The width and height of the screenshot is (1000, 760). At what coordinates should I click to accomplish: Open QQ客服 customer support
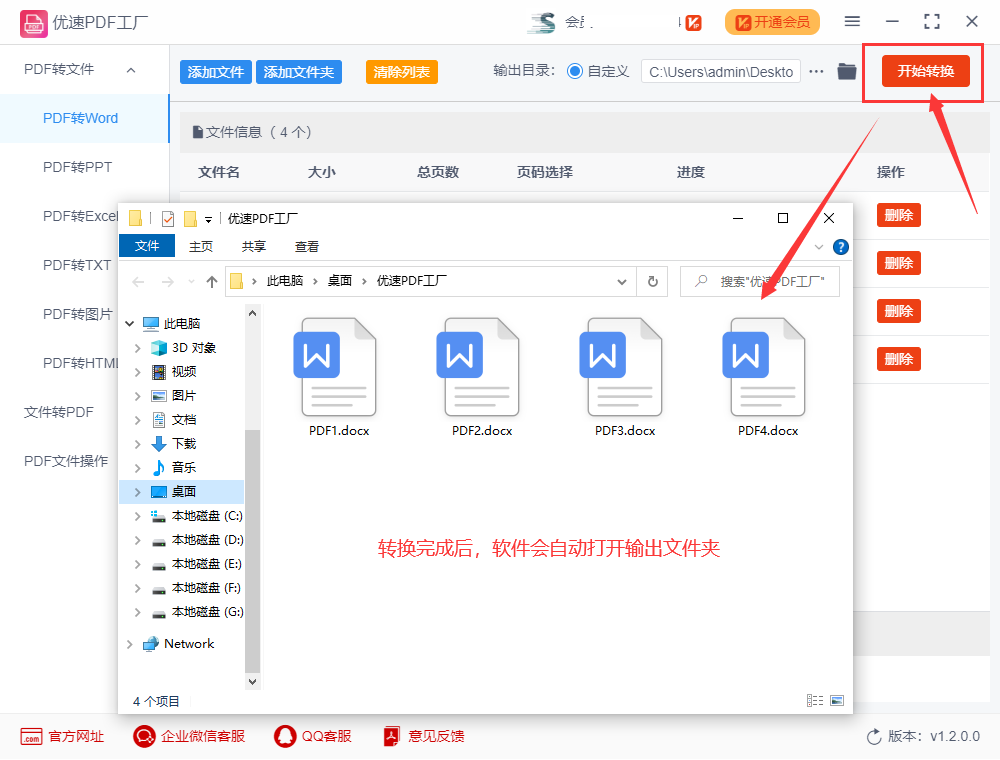click(284, 736)
